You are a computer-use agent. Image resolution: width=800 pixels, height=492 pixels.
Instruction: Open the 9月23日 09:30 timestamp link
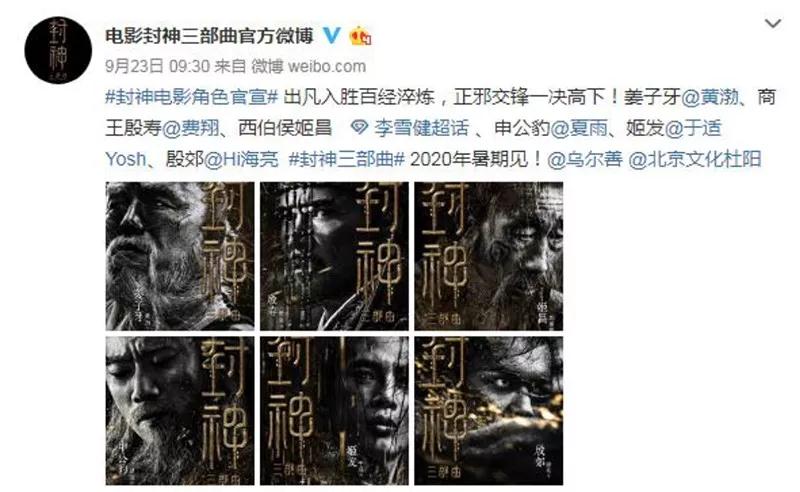pos(158,66)
